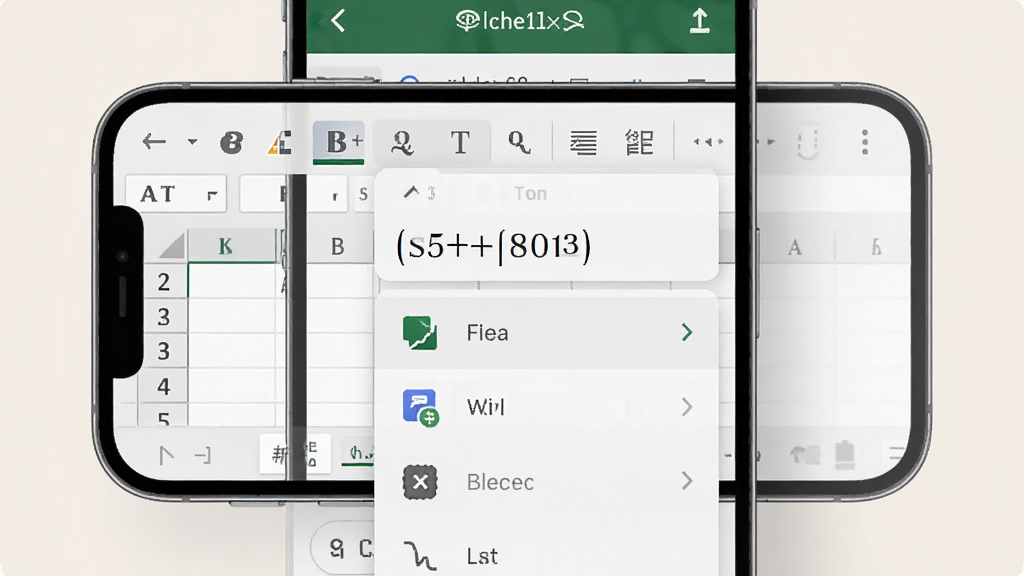1024x576 pixels.
Task: Collapse the popup using the up caret
Action: (411, 192)
